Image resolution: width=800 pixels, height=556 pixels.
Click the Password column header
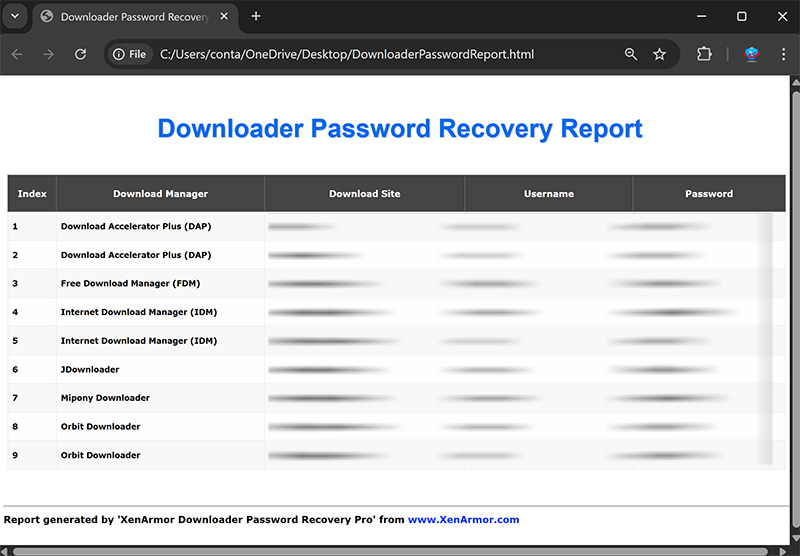click(x=709, y=193)
